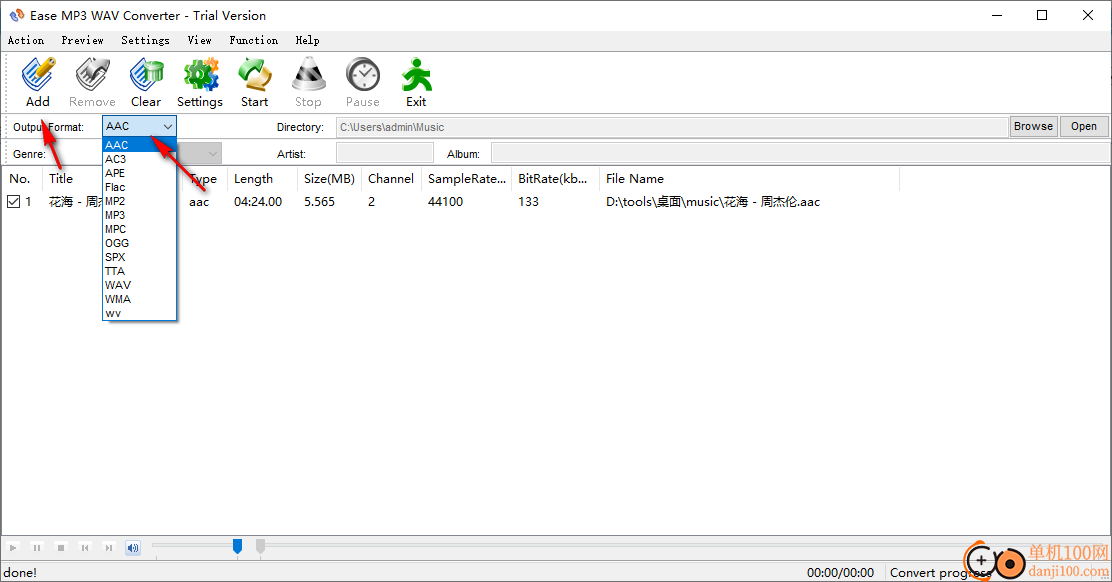Image resolution: width=1112 pixels, height=582 pixels.
Task: Click the length value 04:24.00
Action: click(258, 202)
